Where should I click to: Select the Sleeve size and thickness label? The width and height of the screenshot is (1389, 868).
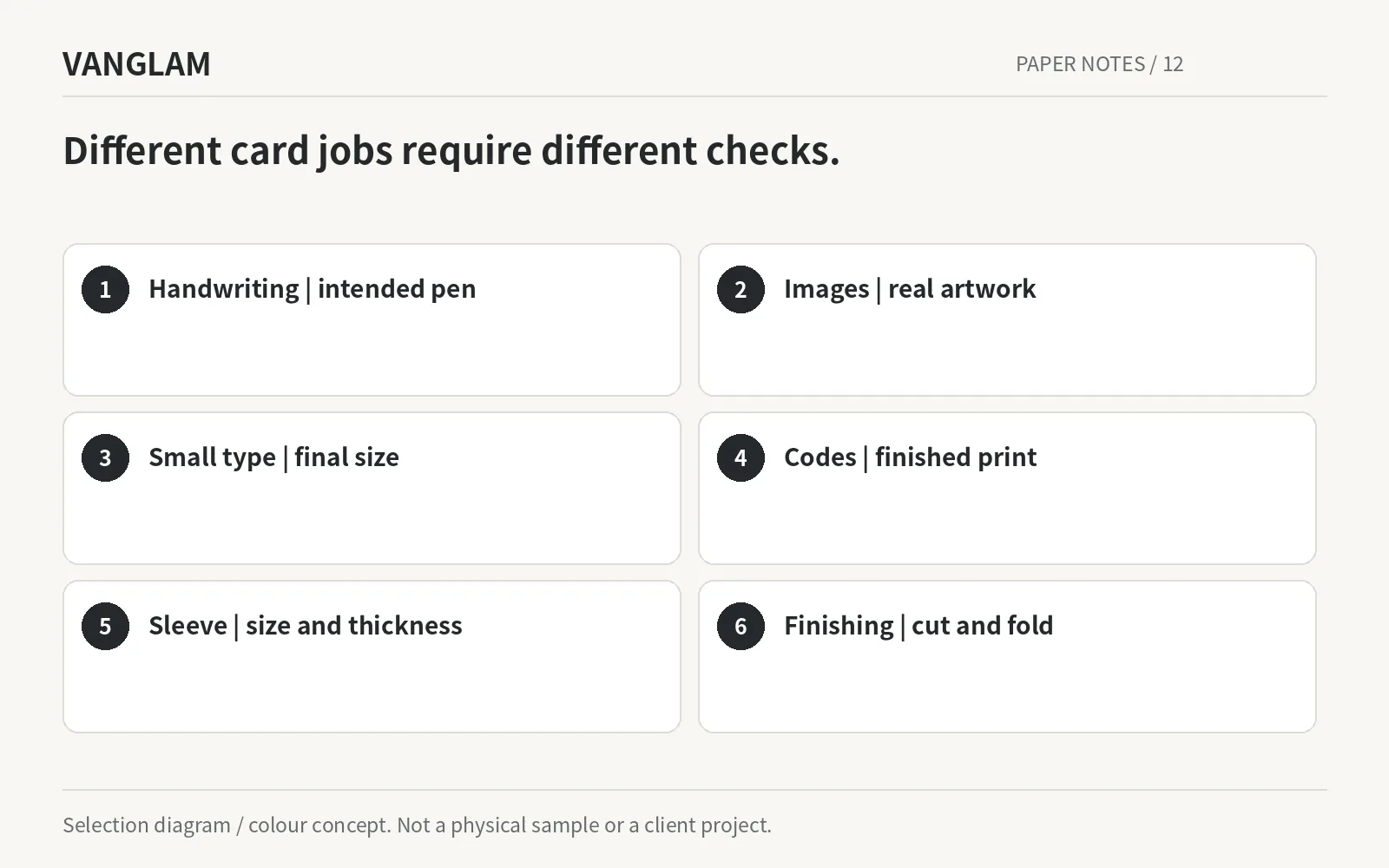tap(306, 626)
